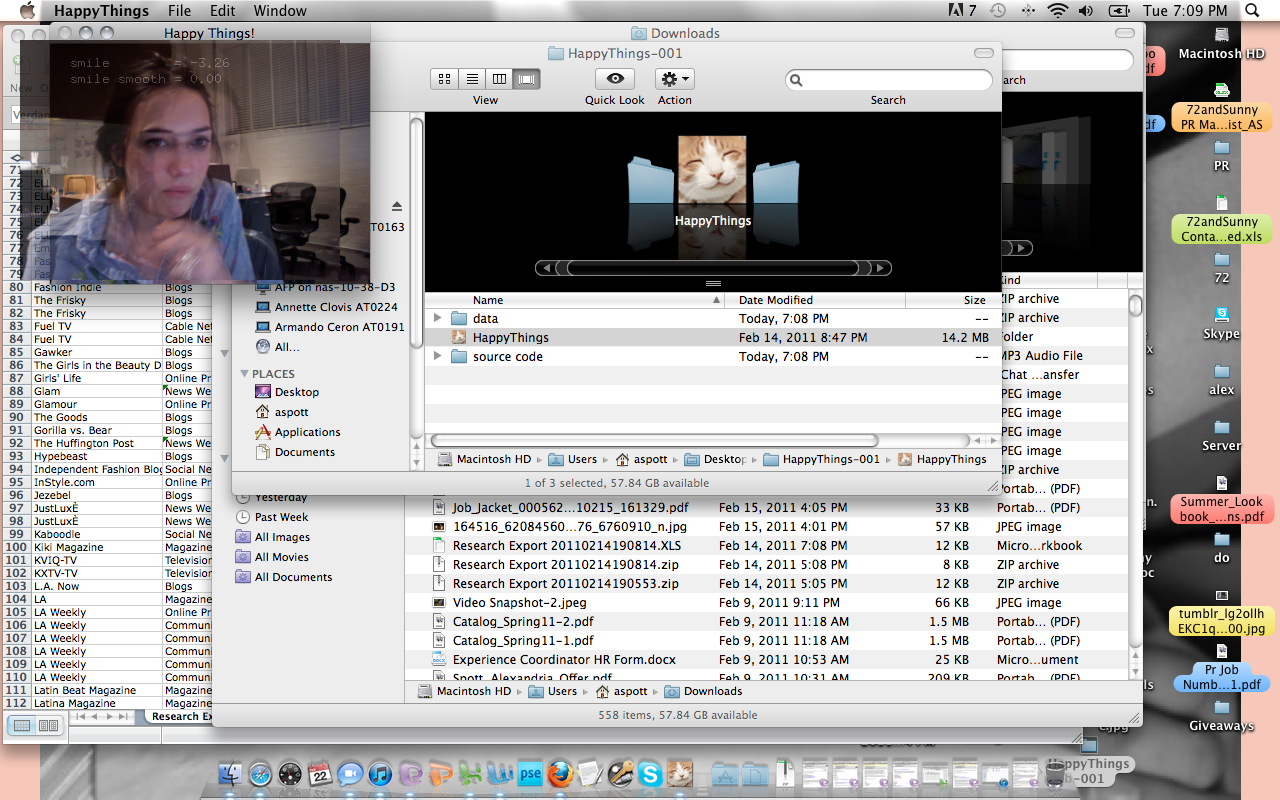Click the Cover Flow scrollbar right arrow
The height and width of the screenshot is (800, 1280).
(880, 268)
